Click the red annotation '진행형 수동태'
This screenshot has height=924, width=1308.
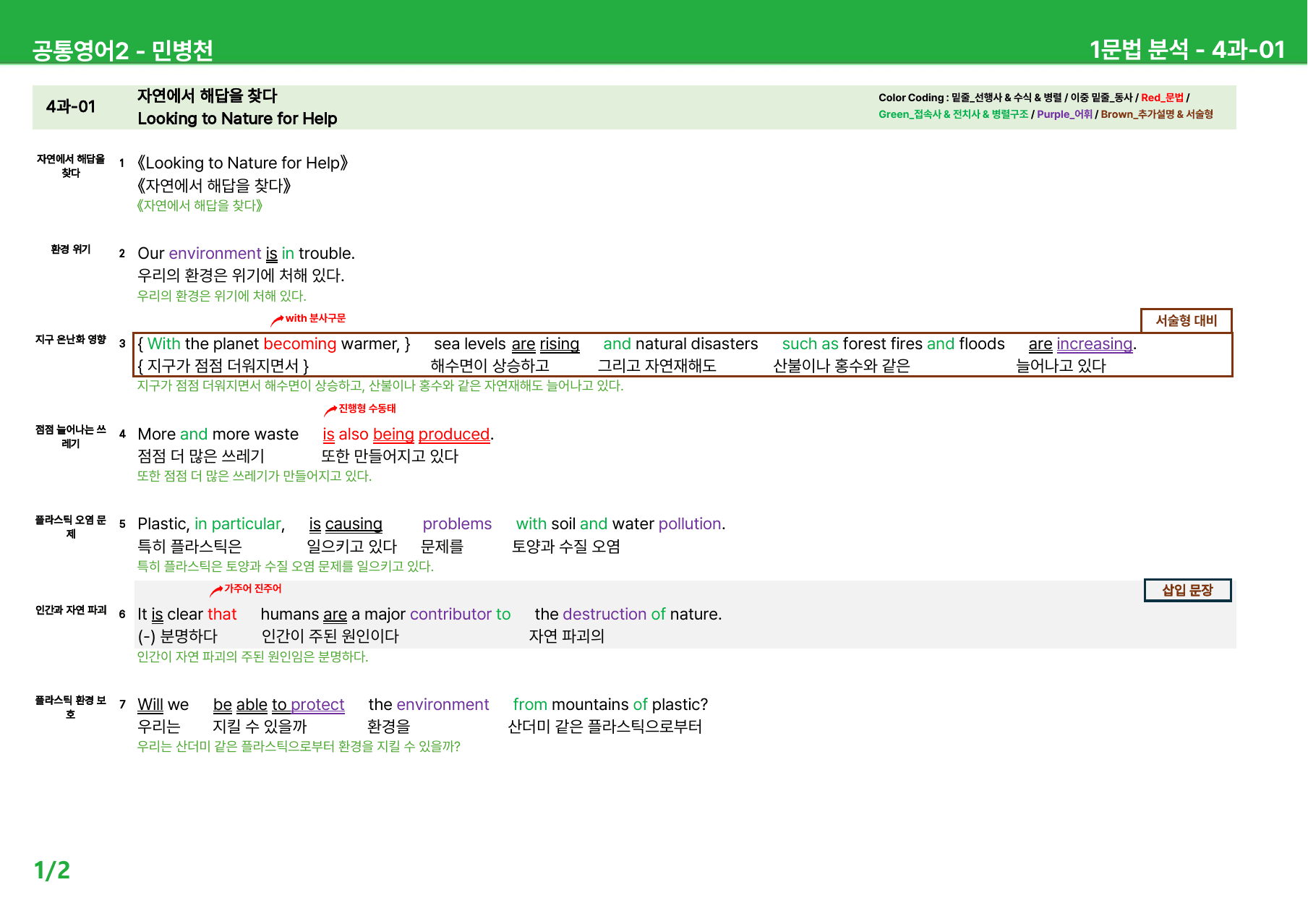point(367,408)
